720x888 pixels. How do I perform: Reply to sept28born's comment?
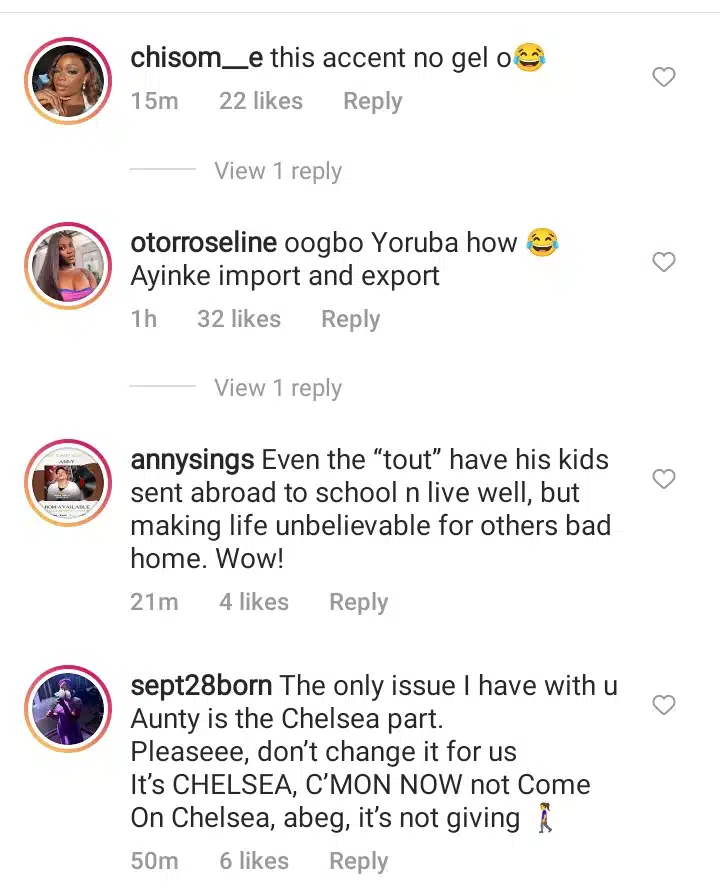358,861
